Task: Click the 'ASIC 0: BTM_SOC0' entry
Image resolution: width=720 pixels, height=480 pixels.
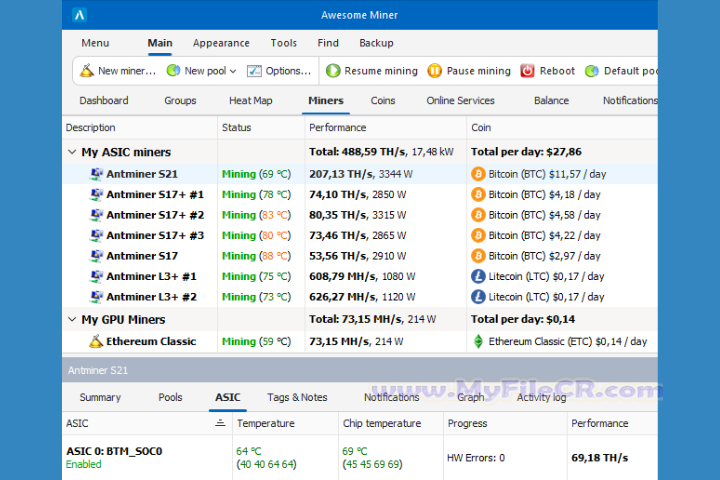Action: point(114,451)
